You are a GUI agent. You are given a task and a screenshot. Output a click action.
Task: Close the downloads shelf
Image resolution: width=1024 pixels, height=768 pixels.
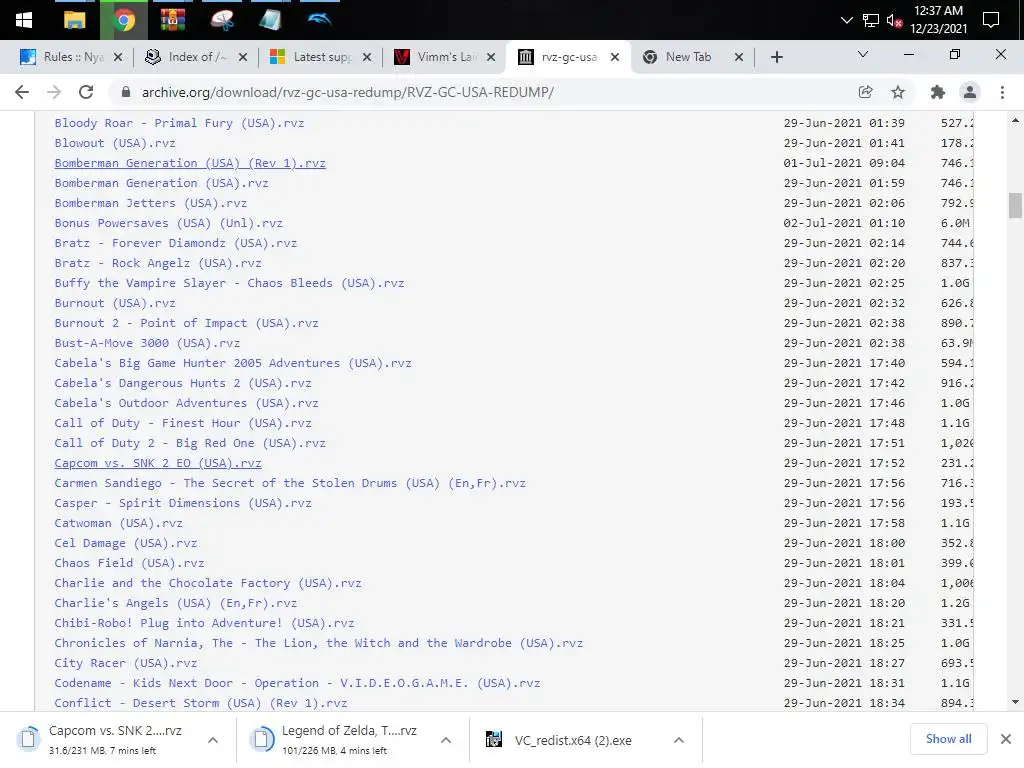[1006, 739]
